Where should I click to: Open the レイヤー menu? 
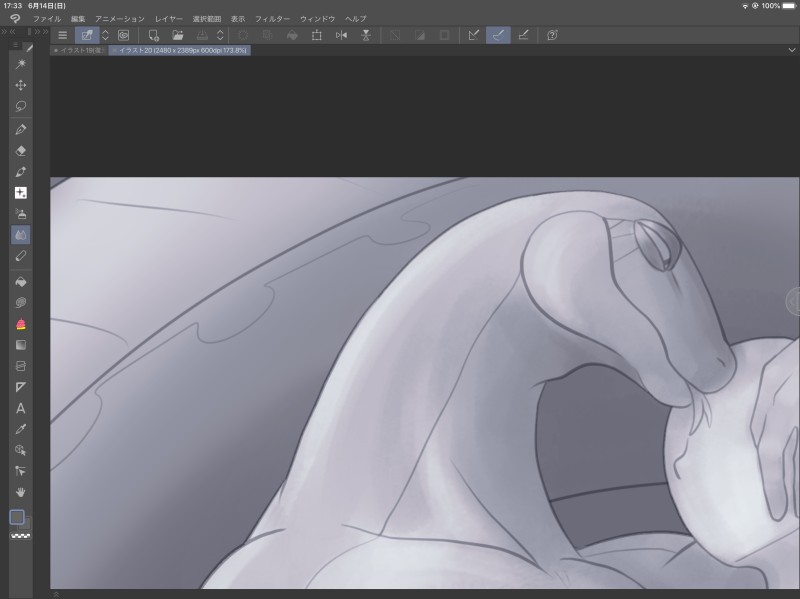pos(169,19)
